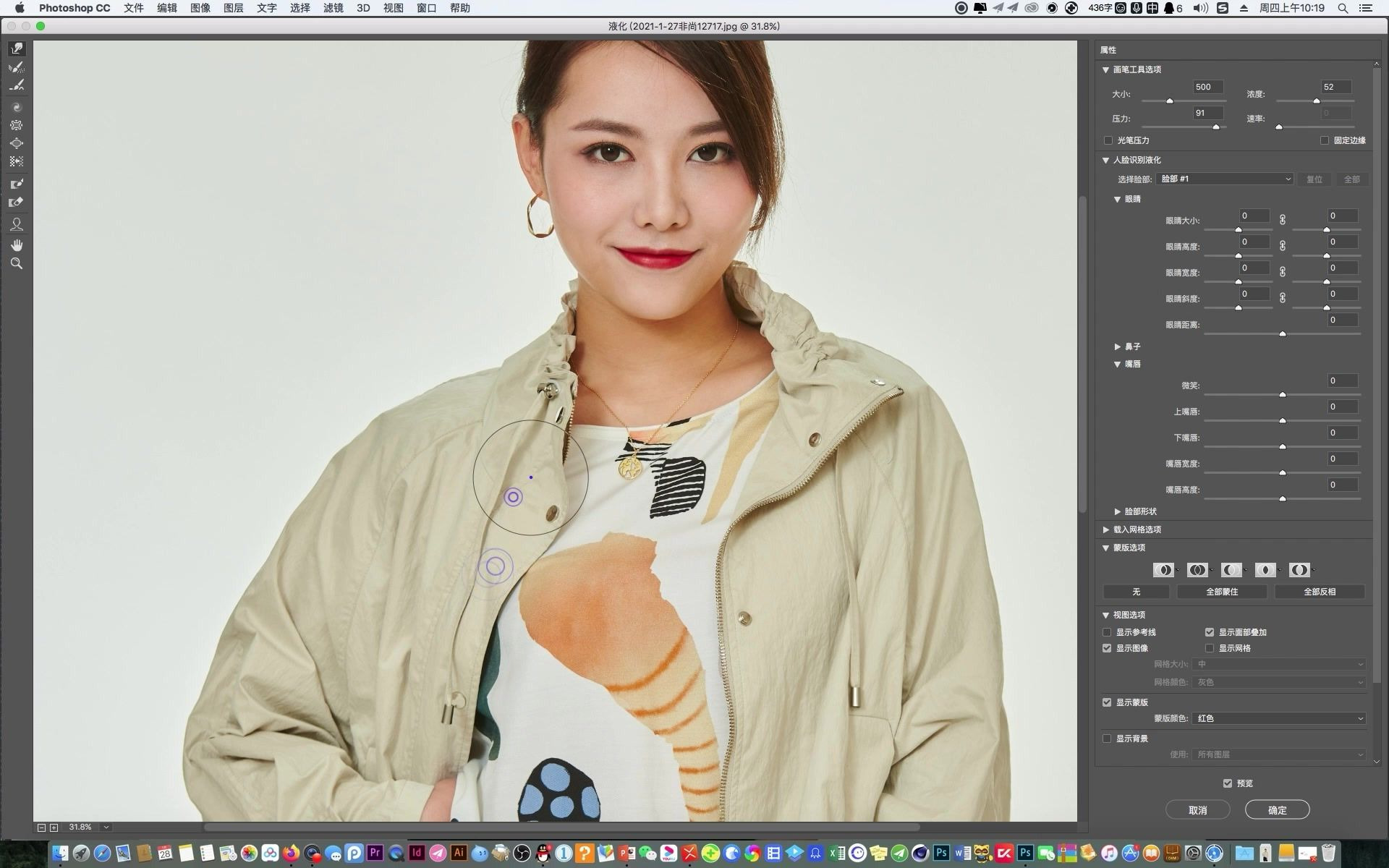The image size is (1389, 868).
Task: Select the Hand tool
Action: coord(17,244)
